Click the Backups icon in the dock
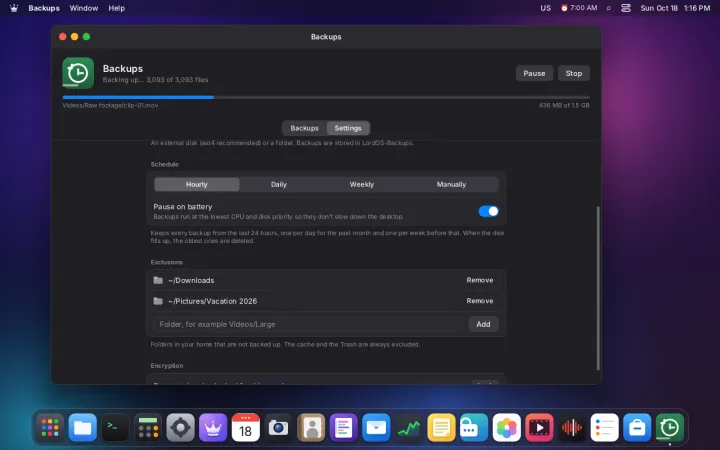 point(669,428)
